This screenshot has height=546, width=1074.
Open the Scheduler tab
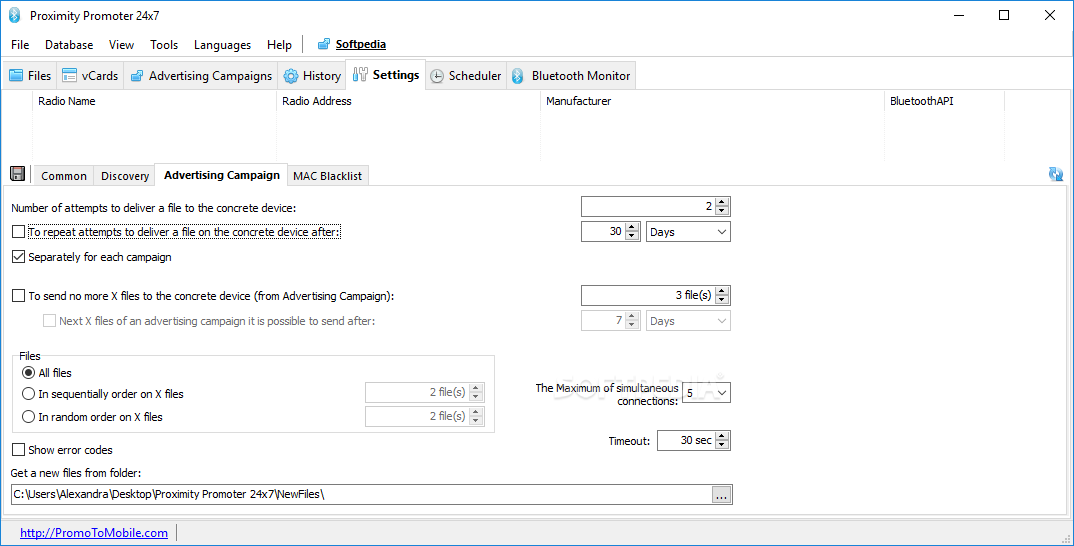pyautogui.click(x=466, y=75)
